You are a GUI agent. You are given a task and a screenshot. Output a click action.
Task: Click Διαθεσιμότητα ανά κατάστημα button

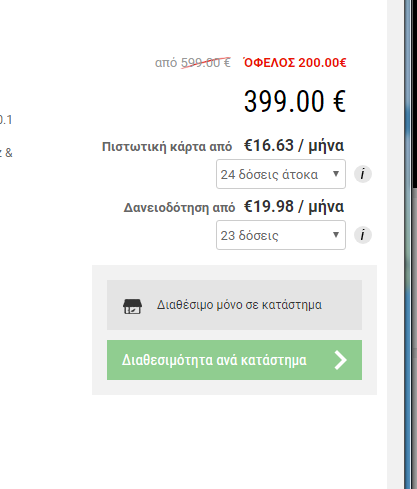pyautogui.click(x=234, y=360)
